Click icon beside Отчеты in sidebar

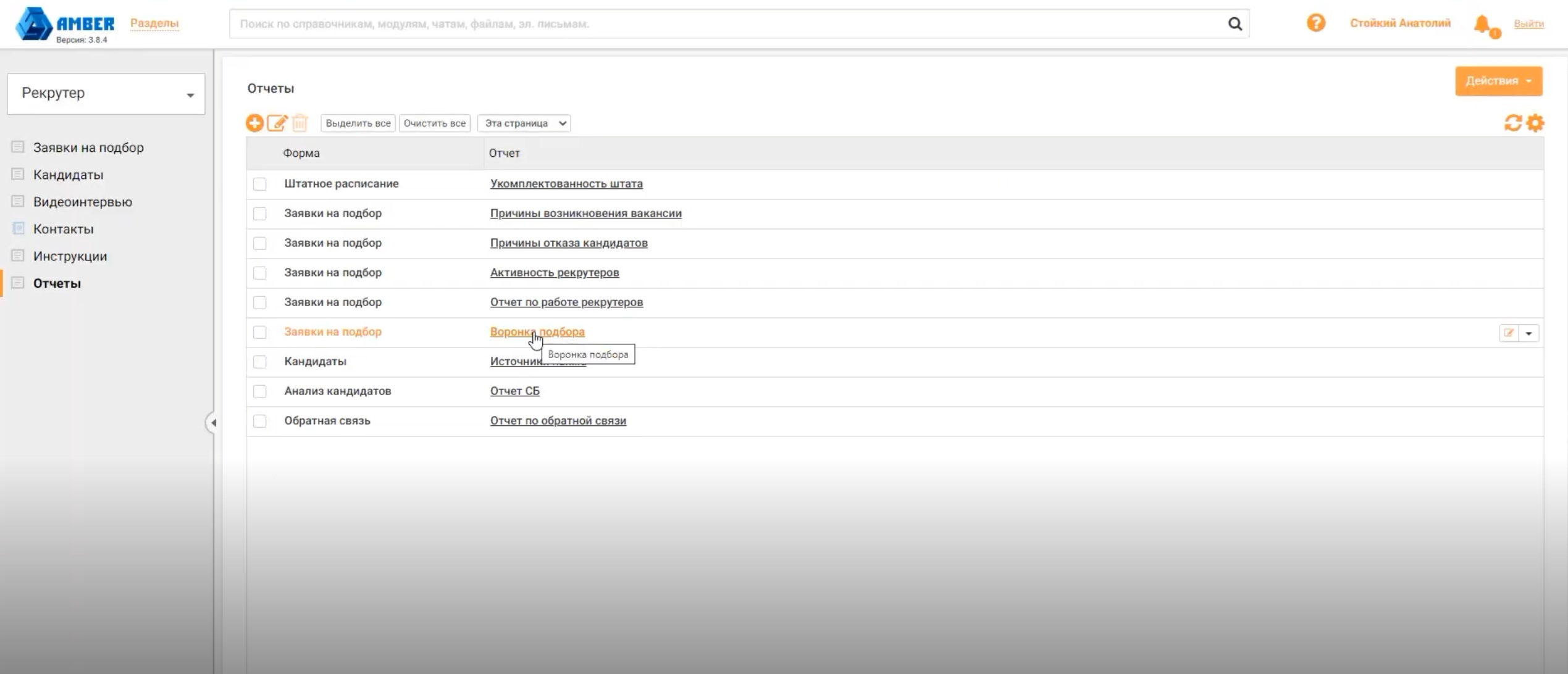[18, 283]
